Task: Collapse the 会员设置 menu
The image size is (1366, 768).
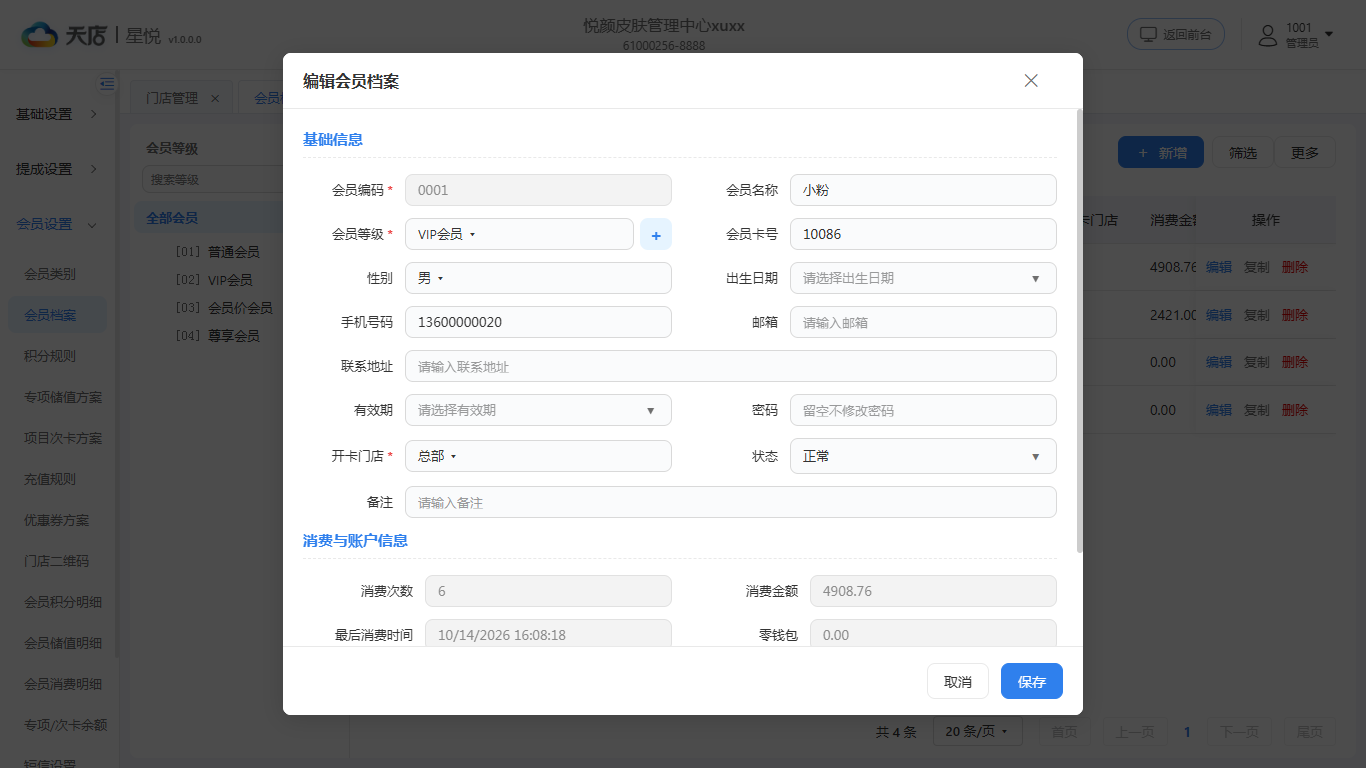Action: tap(57, 224)
